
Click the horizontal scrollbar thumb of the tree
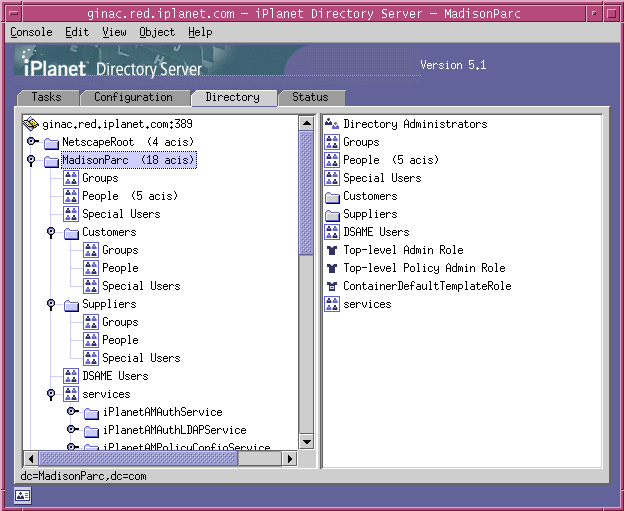(x=138, y=459)
